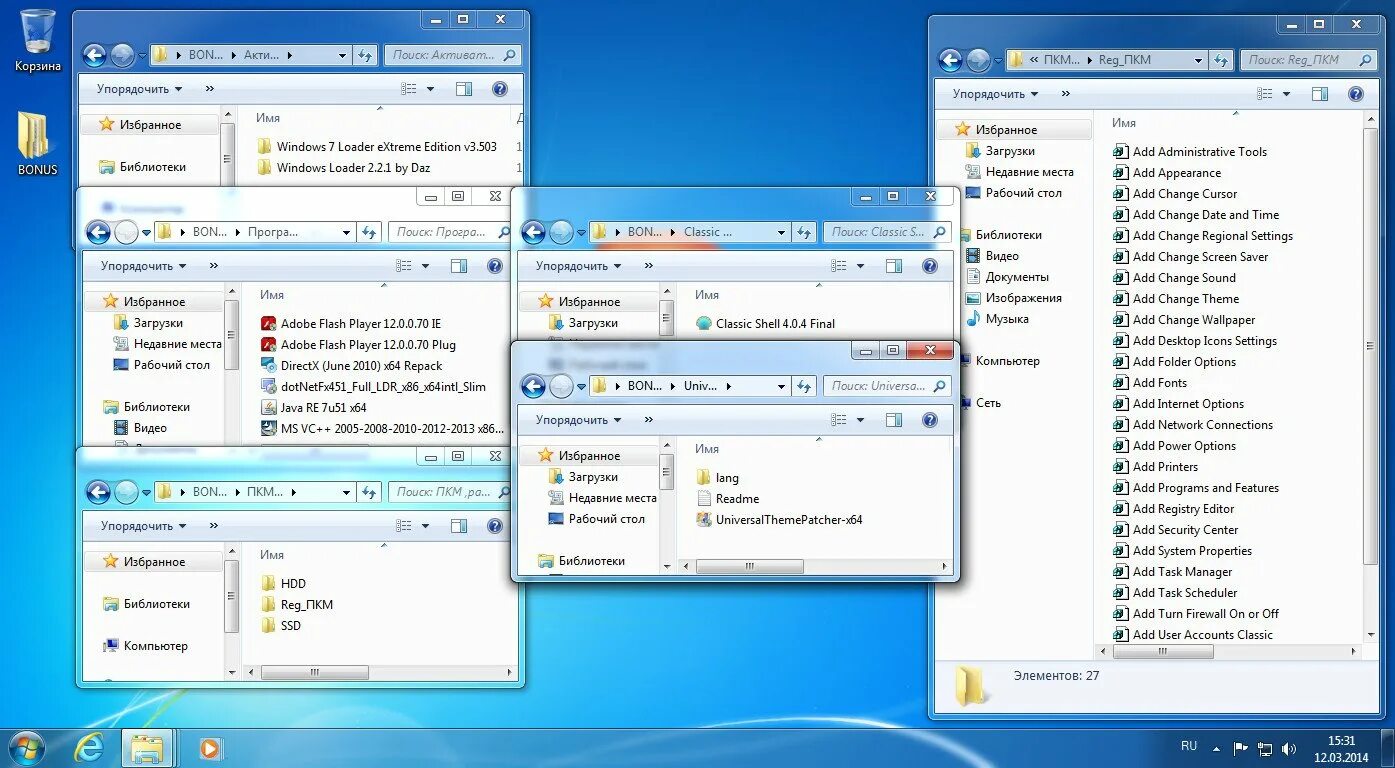Select UniversalThemePatcher-x64 file
The height and width of the screenshot is (768, 1395).
pyautogui.click(x=779, y=520)
